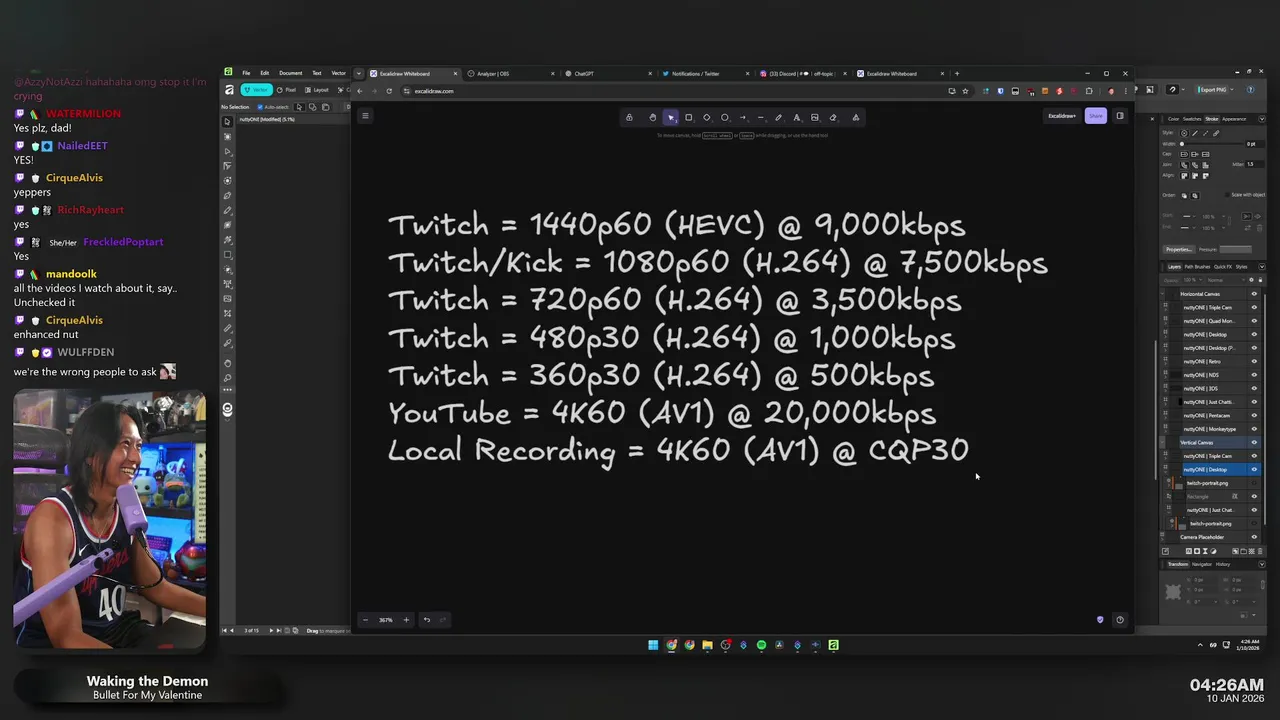Toggle the Excalidraw library sidebar icon

[x=1120, y=116]
